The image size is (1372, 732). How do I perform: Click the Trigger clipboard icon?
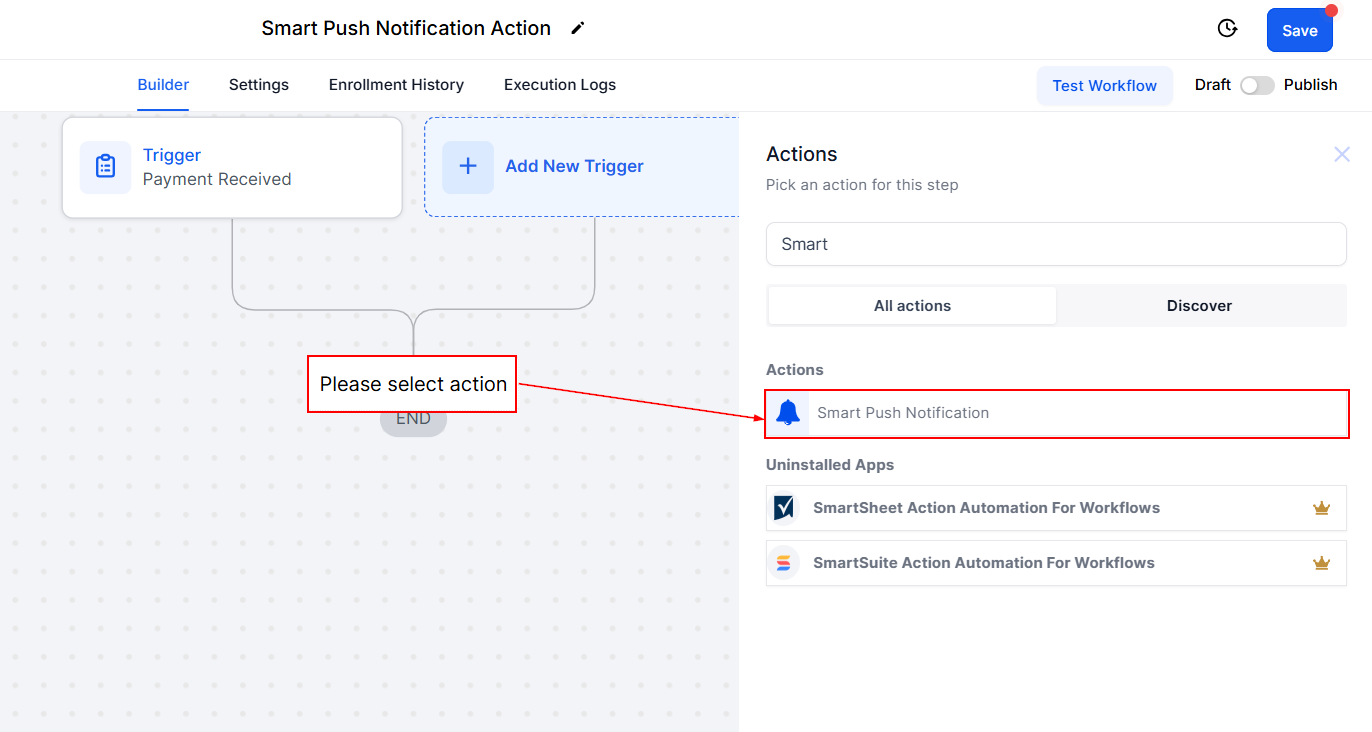pos(105,167)
